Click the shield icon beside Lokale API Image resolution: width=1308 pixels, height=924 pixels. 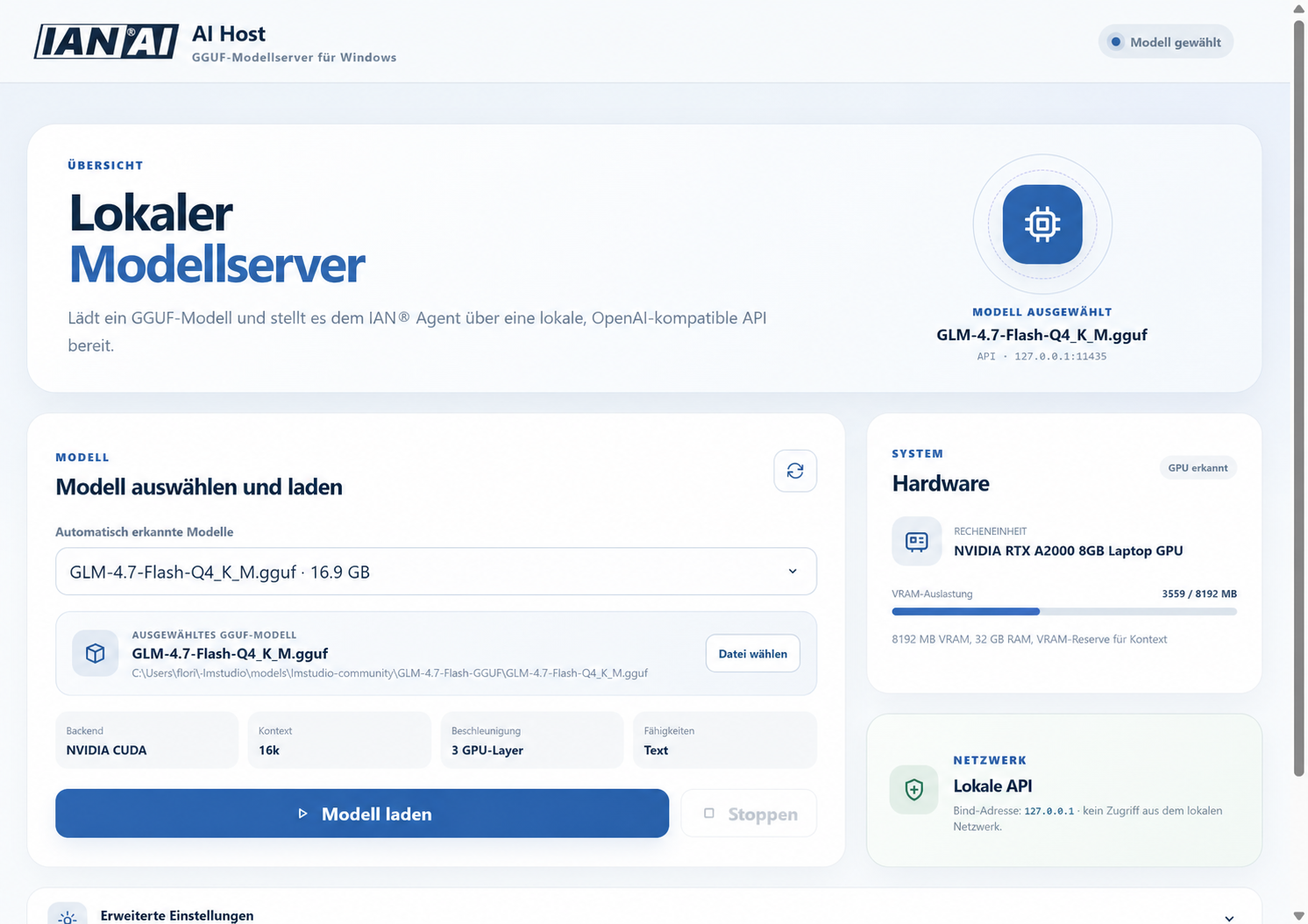[x=914, y=790]
